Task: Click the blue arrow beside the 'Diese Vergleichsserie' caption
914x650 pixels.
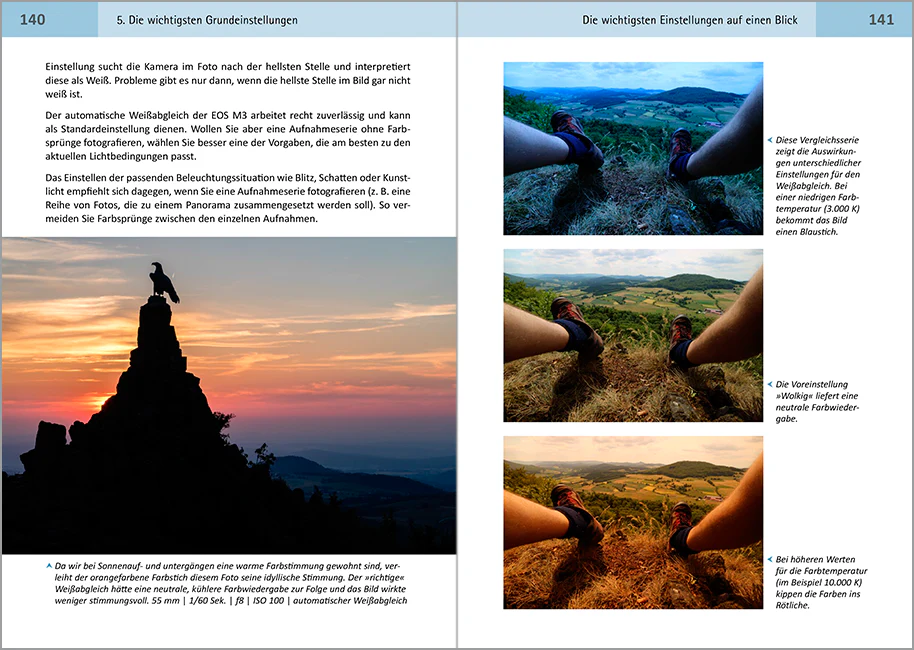Action: click(x=770, y=140)
